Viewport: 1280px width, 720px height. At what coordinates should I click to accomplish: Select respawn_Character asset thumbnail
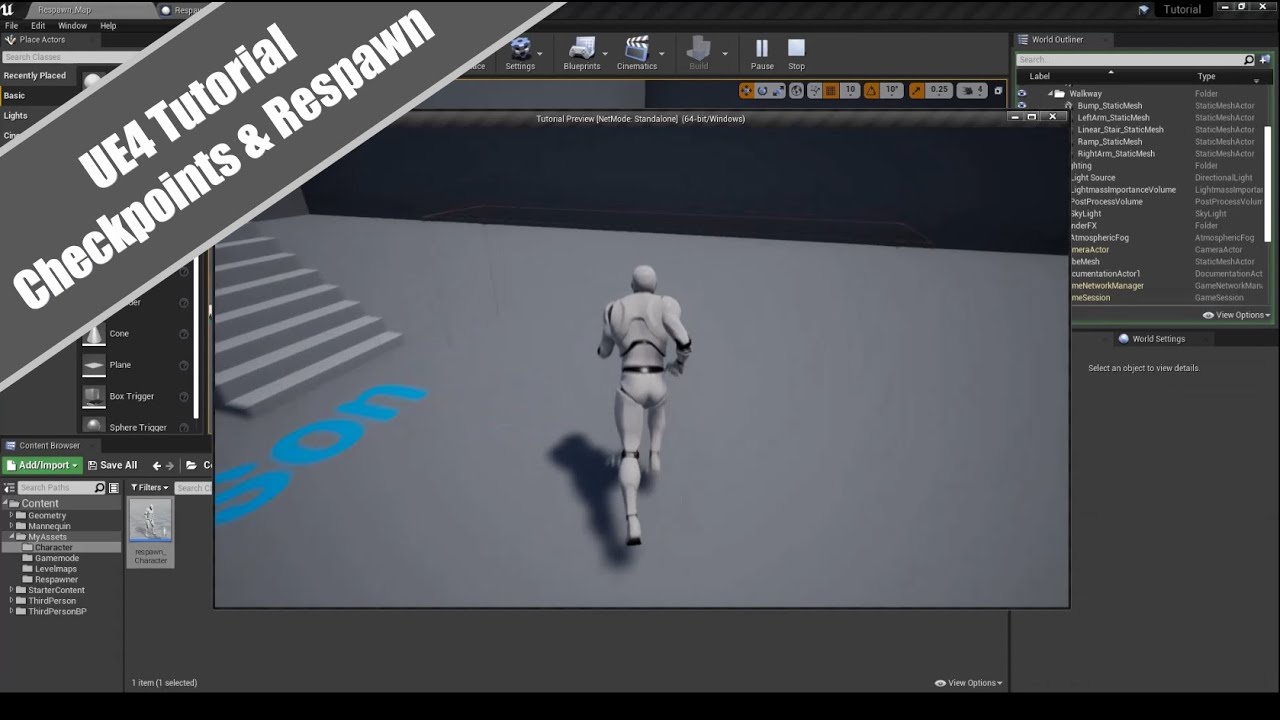151,532
